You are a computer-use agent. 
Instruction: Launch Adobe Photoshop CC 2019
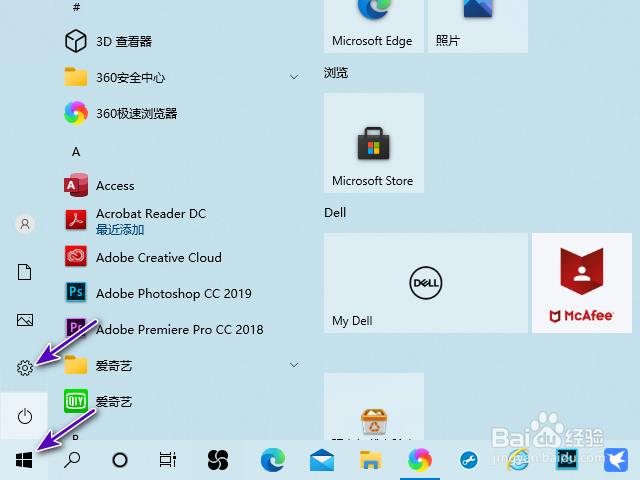point(181,293)
